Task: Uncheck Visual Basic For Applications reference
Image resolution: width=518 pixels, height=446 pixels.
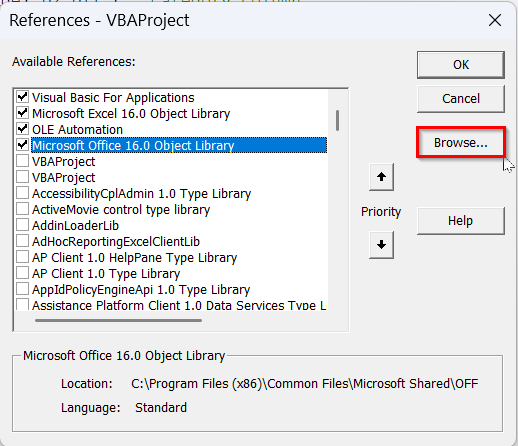Action: (x=22, y=97)
